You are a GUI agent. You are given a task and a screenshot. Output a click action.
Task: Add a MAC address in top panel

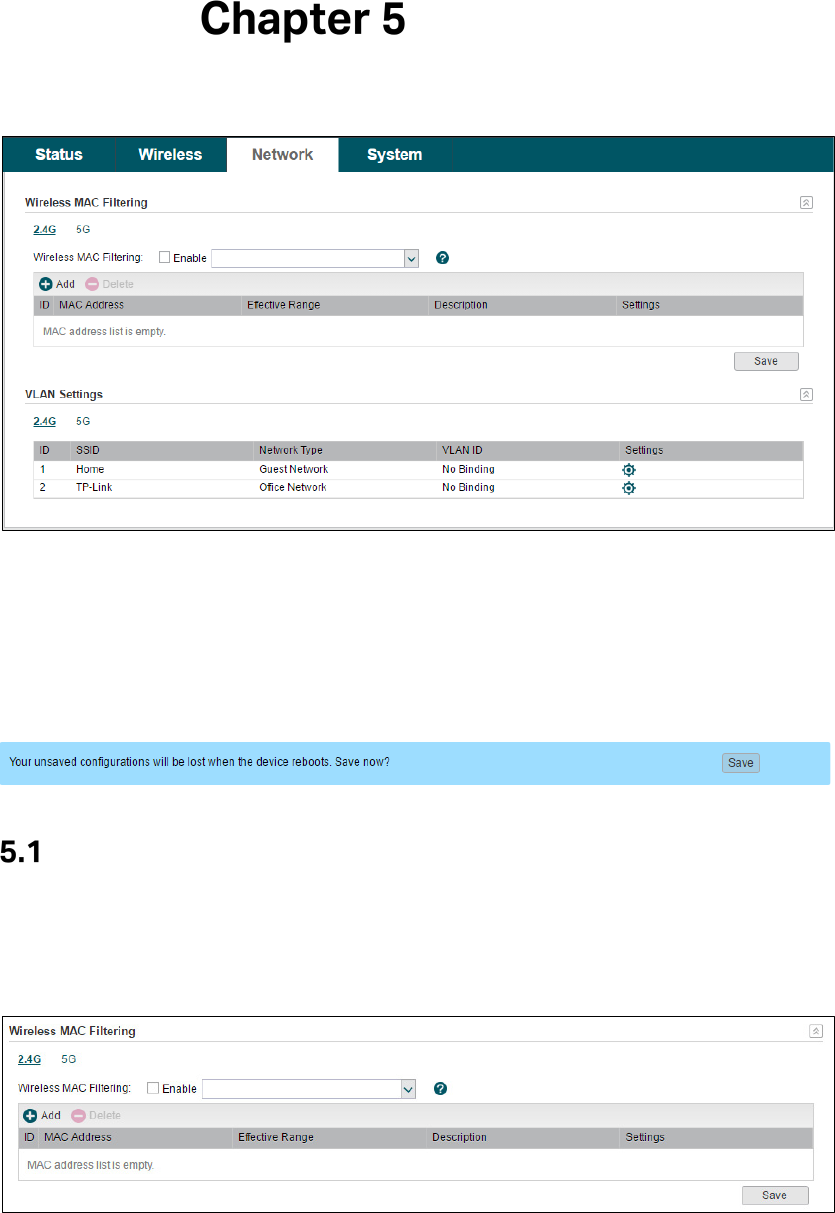(x=57, y=284)
